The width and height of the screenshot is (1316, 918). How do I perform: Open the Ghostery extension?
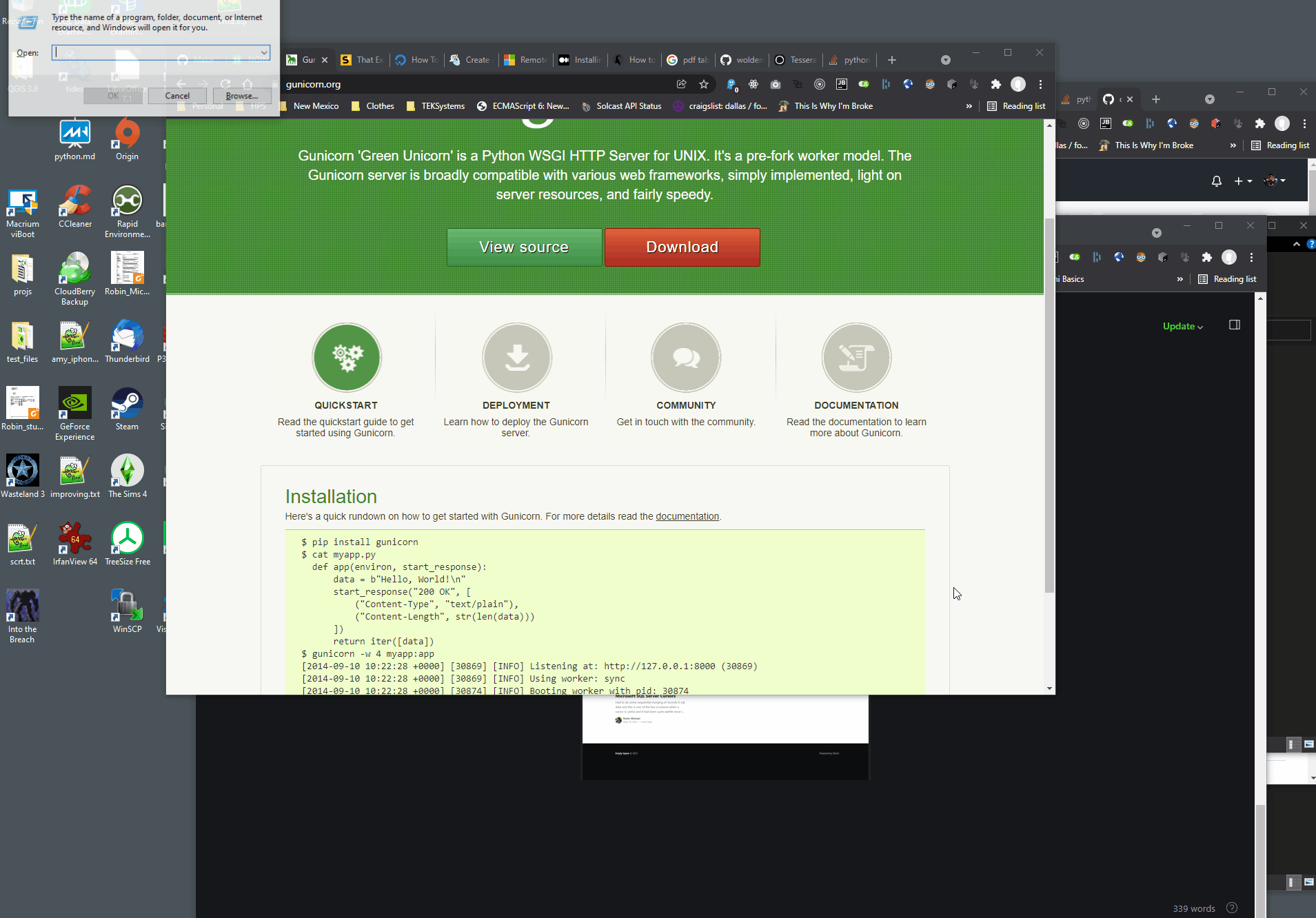pos(731,84)
